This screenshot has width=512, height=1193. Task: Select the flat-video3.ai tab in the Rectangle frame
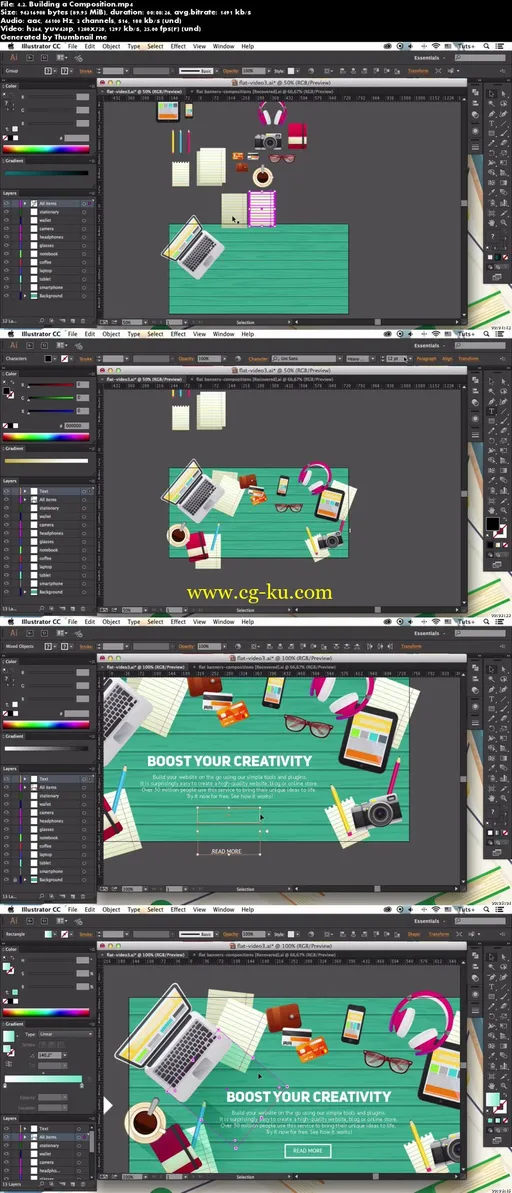pyautogui.click(x=143, y=954)
